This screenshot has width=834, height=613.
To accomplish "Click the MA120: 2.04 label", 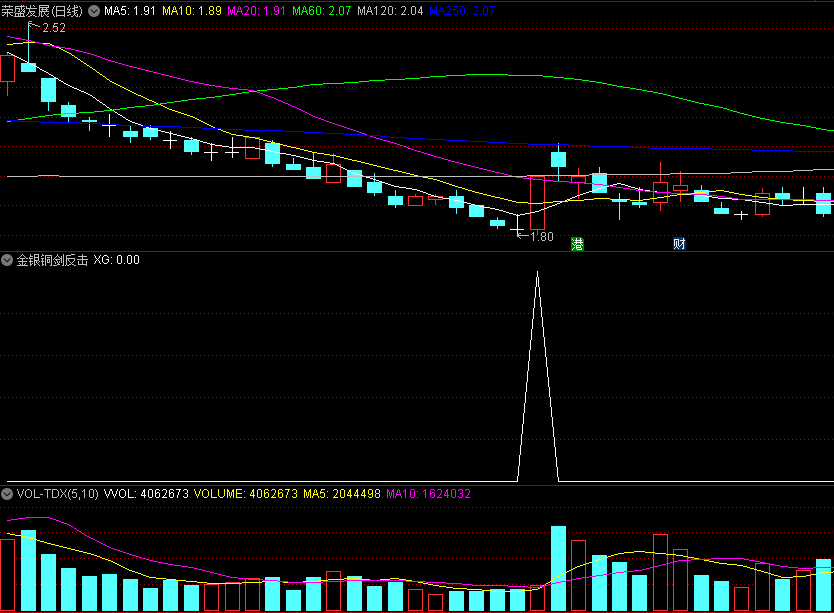I will (x=390, y=11).
